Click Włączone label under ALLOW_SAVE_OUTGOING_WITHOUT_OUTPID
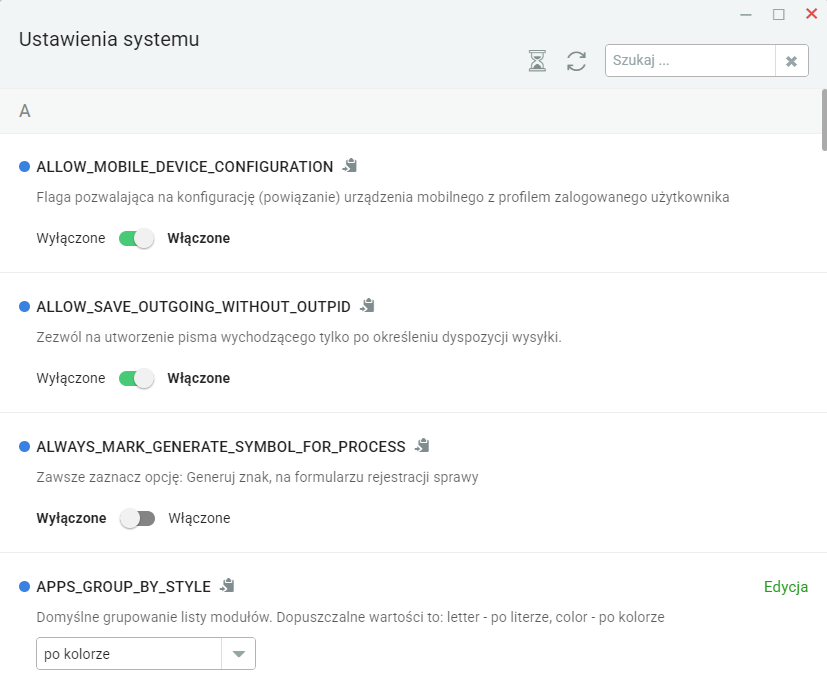827x689 pixels. point(199,378)
